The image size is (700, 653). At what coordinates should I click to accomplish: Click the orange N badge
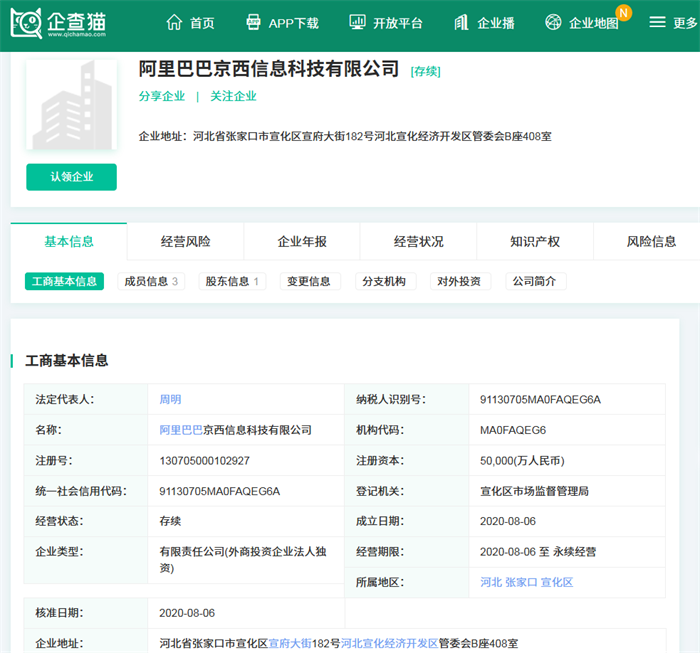pos(624,12)
